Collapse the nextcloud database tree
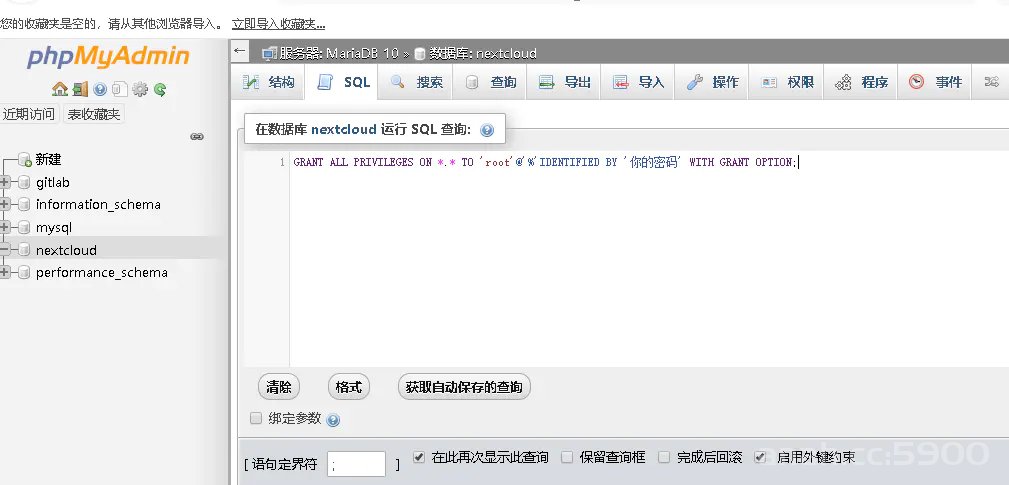Screen dimensions: 1009x485 pyautogui.click(x=5, y=250)
